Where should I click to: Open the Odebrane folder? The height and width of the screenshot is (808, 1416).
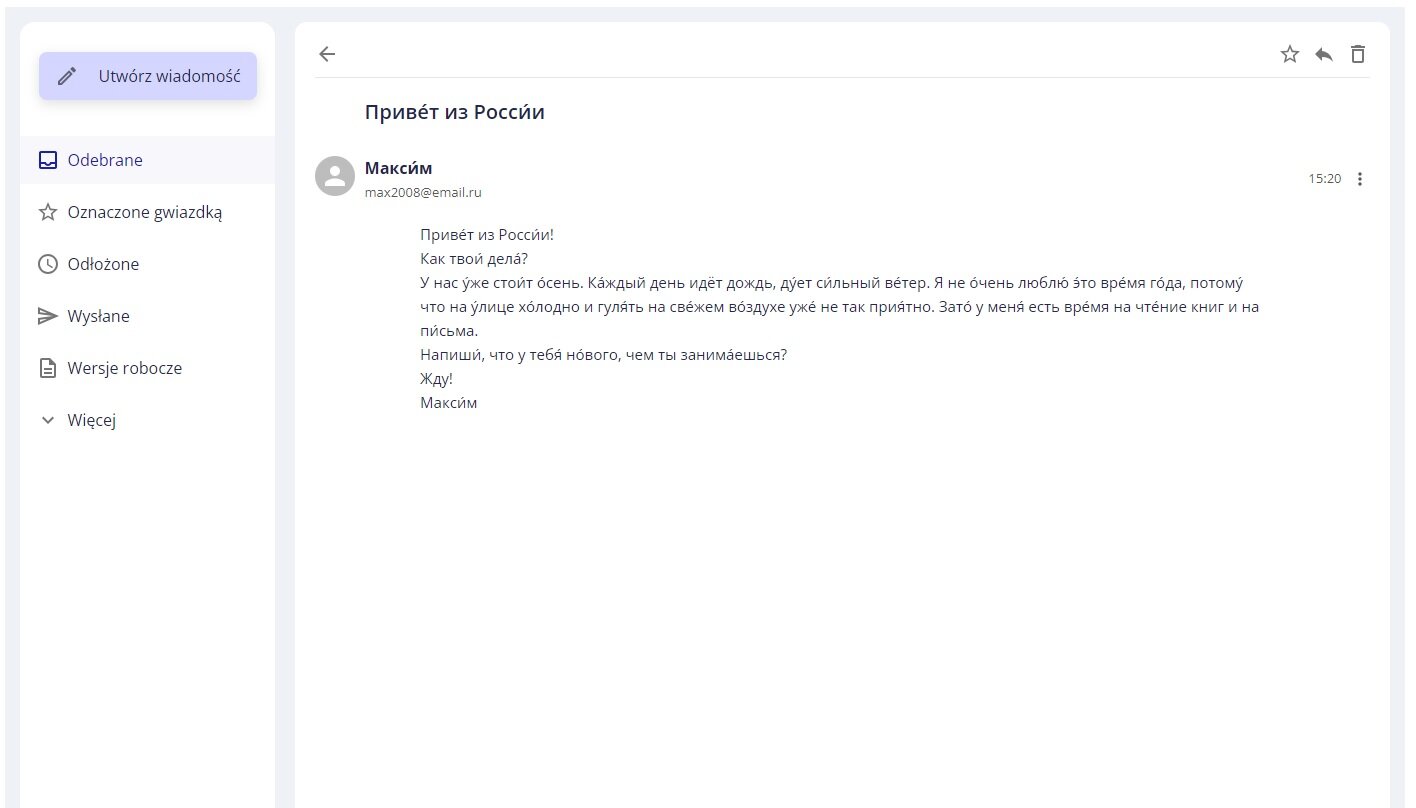click(105, 160)
